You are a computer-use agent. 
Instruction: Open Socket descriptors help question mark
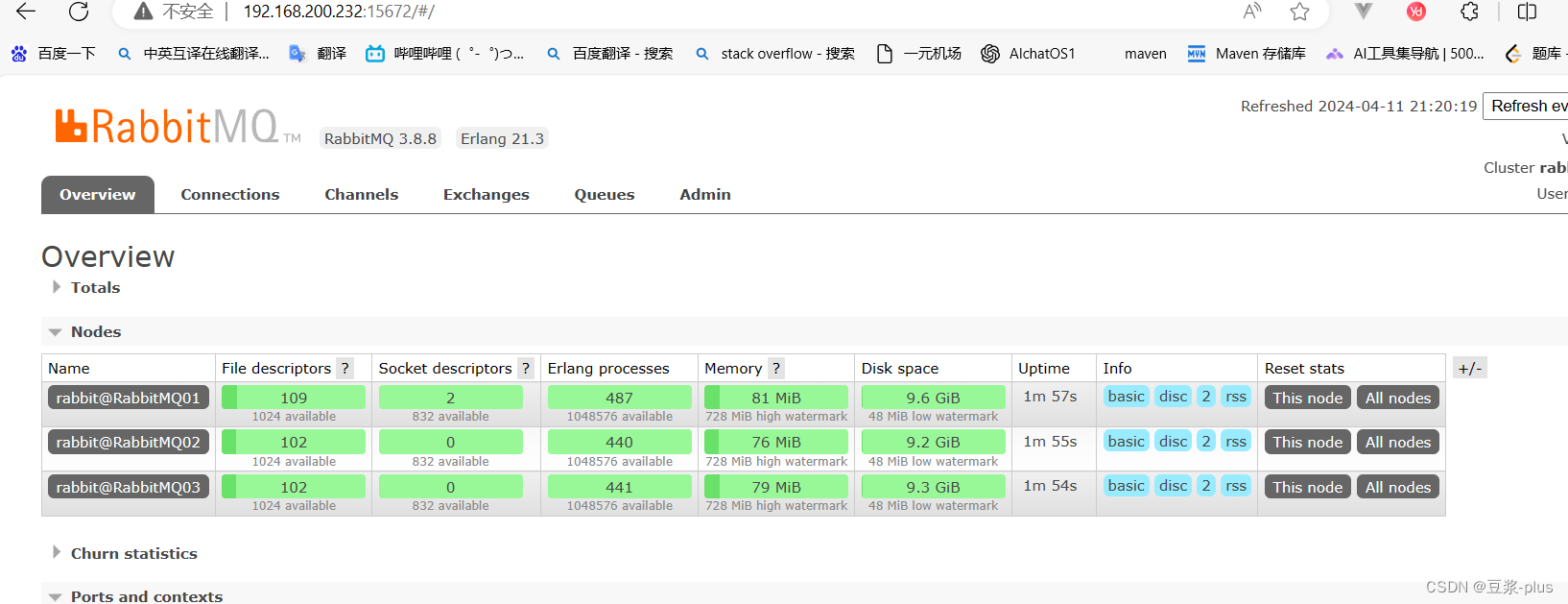tap(526, 368)
